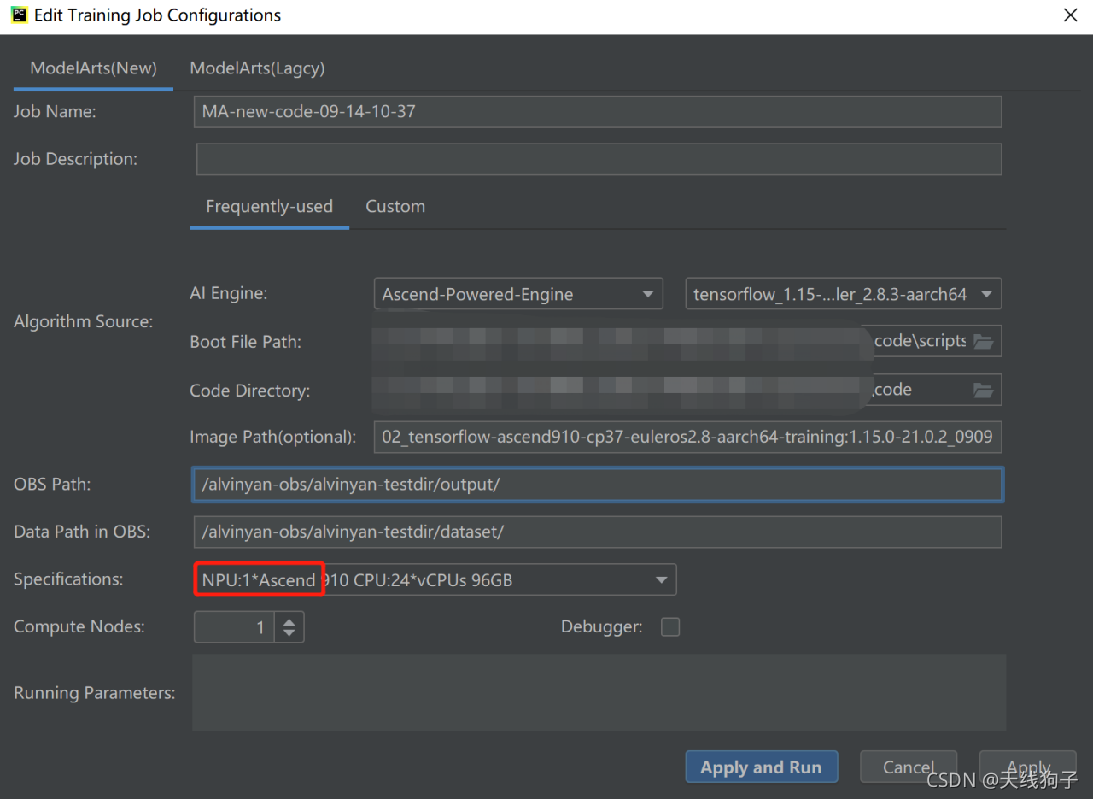Click the 'Debugger:' label
The image size is (1094, 799).
click(x=601, y=627)
